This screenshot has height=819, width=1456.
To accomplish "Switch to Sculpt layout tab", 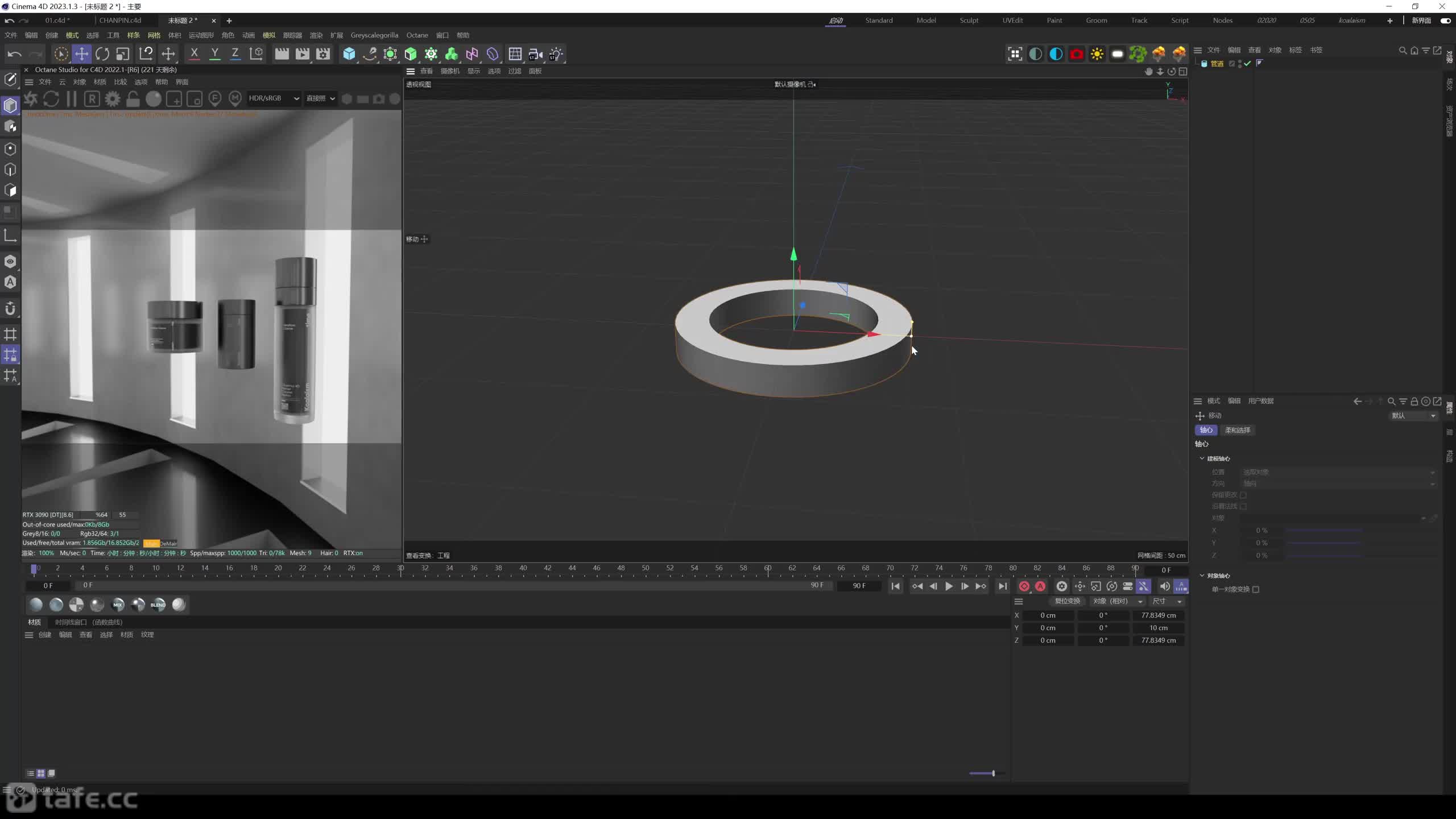I will 969,20.
